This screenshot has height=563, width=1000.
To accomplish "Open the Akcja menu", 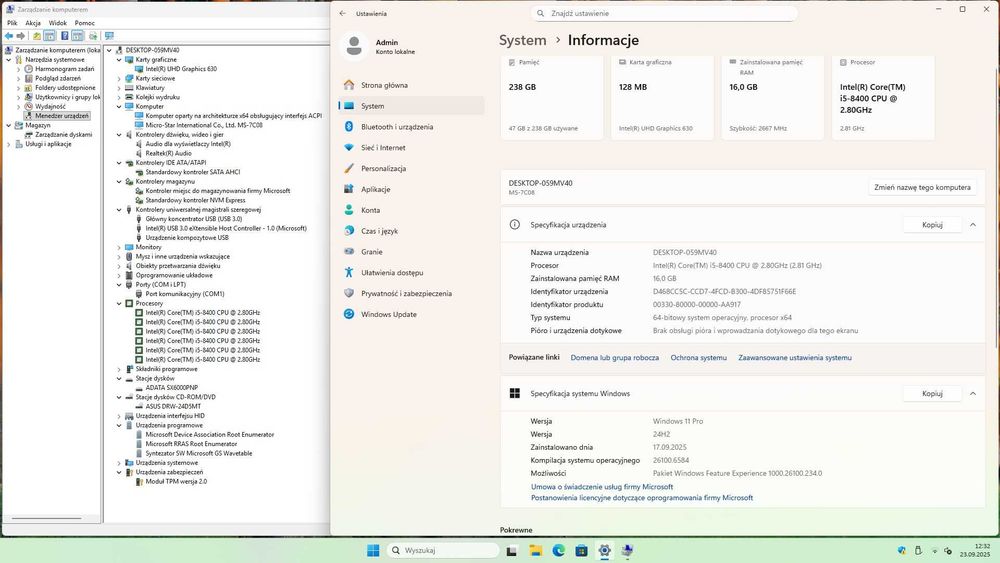I will click(x=33, y=22).
